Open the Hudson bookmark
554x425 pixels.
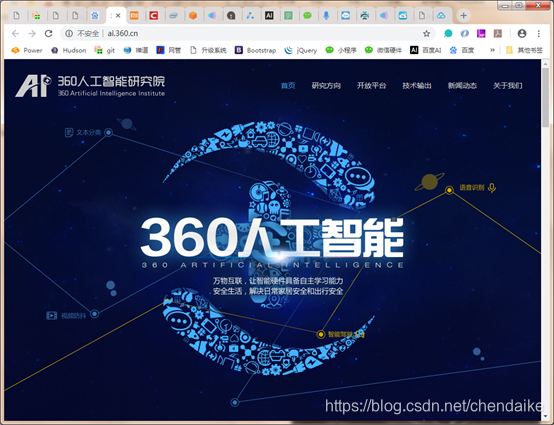click(69, 50)
